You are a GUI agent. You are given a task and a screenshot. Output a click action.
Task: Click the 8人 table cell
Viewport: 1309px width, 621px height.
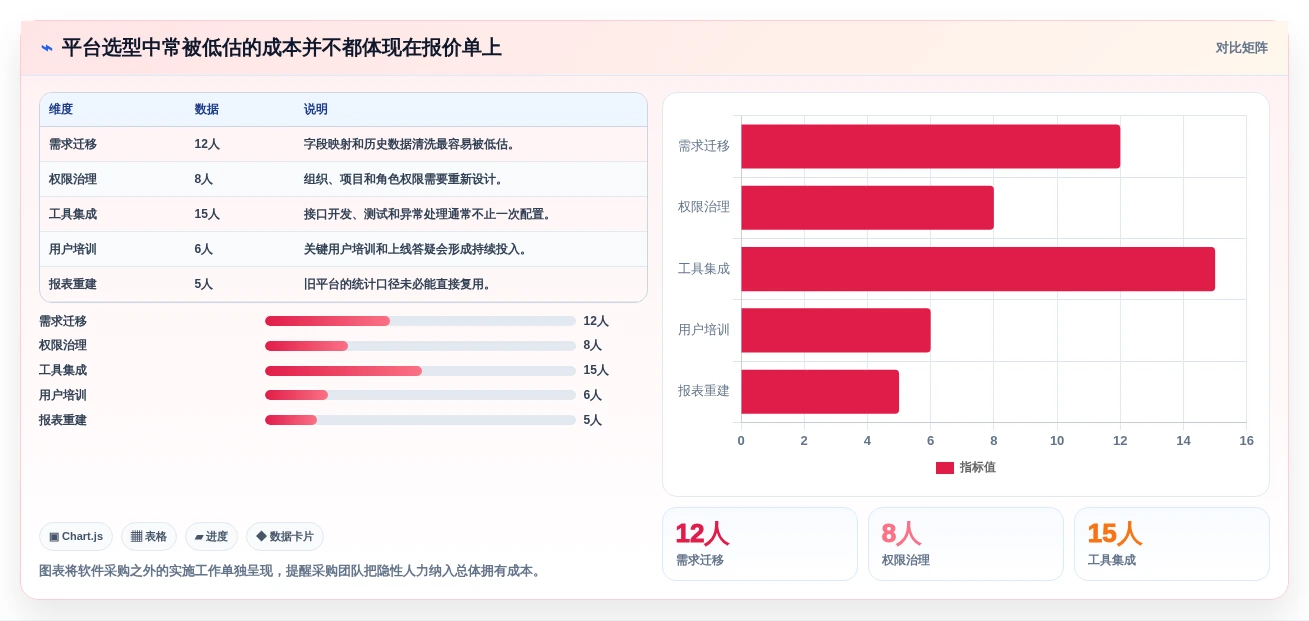(204, 179)
